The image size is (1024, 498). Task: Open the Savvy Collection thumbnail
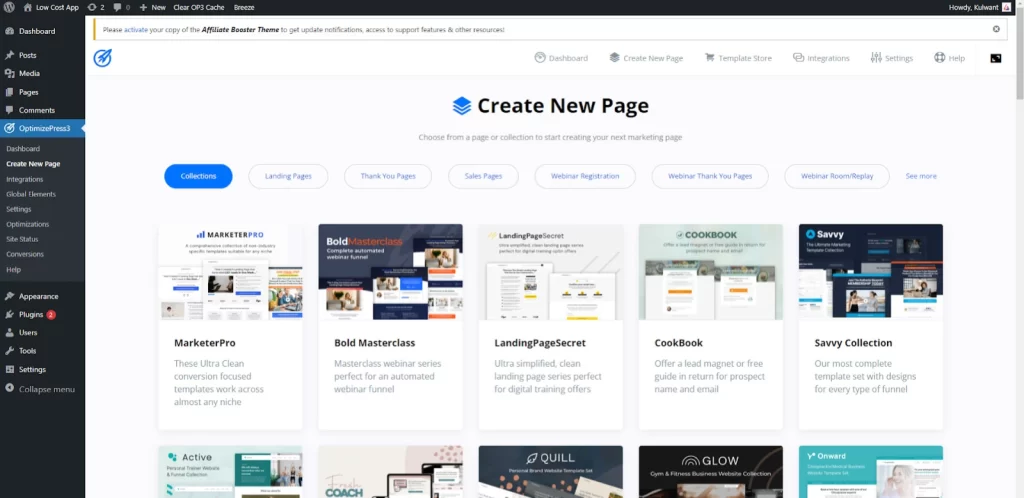871,272
